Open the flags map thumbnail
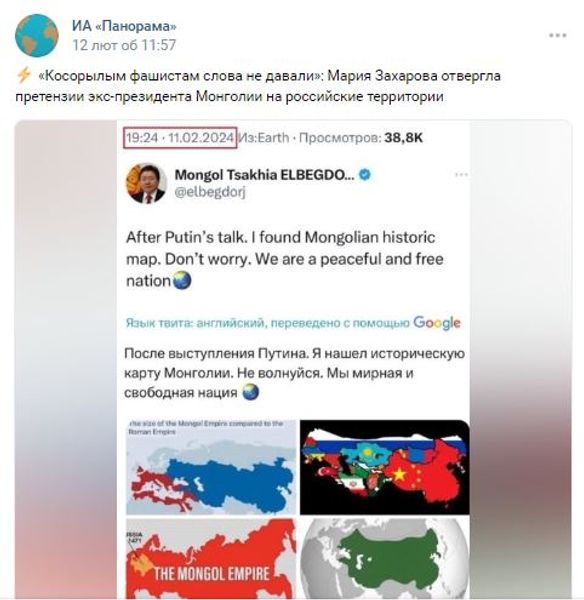 click(x=385, y=467)
